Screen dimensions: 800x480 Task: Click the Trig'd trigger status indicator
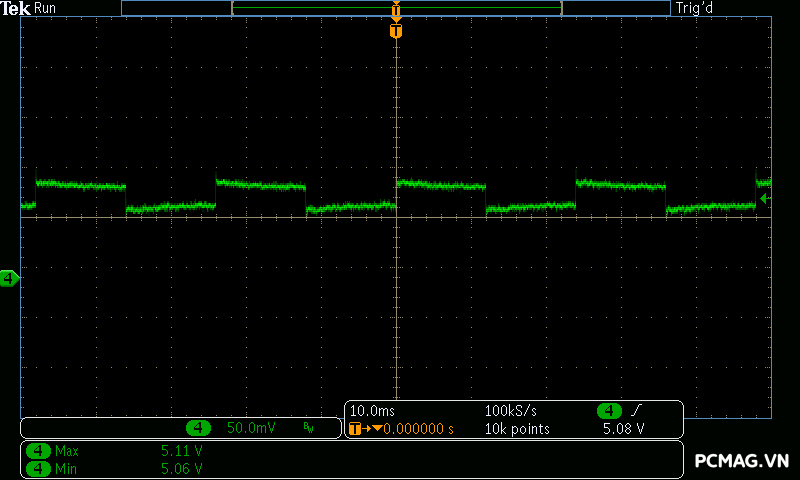tap(695, 8)
